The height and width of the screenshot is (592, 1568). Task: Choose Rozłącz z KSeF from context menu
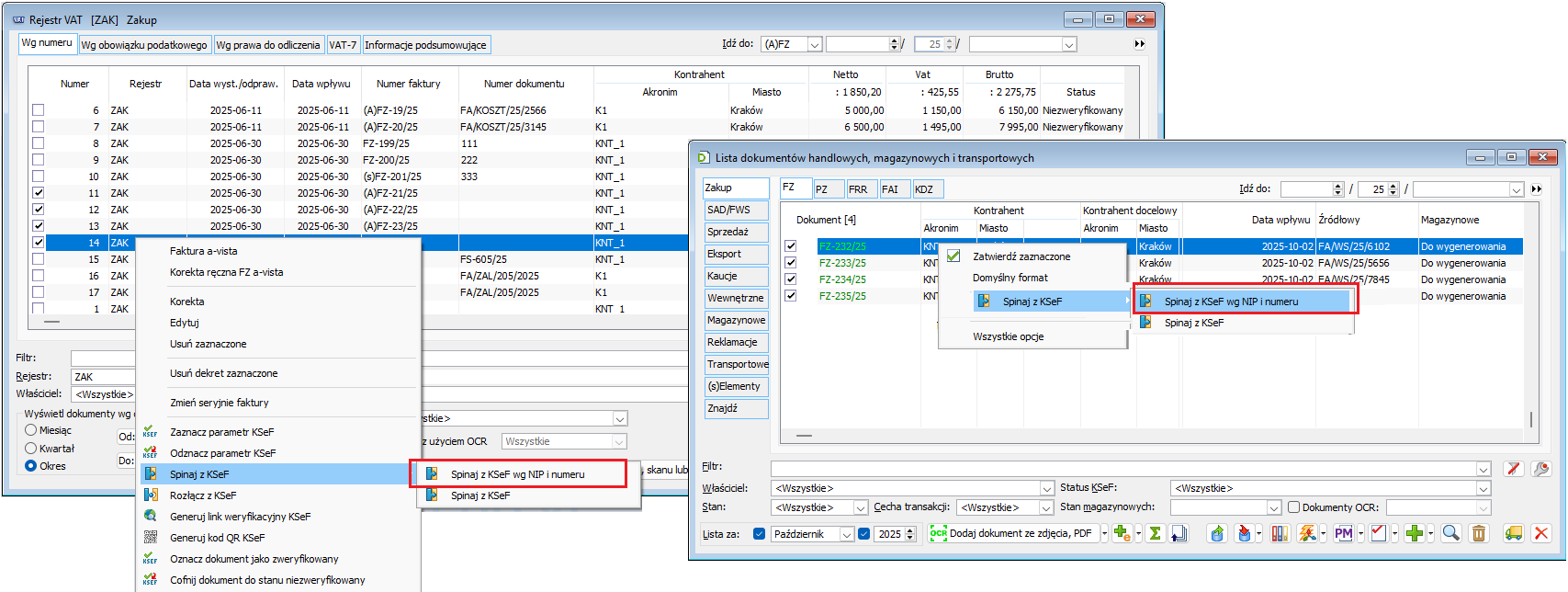point(202,495)
